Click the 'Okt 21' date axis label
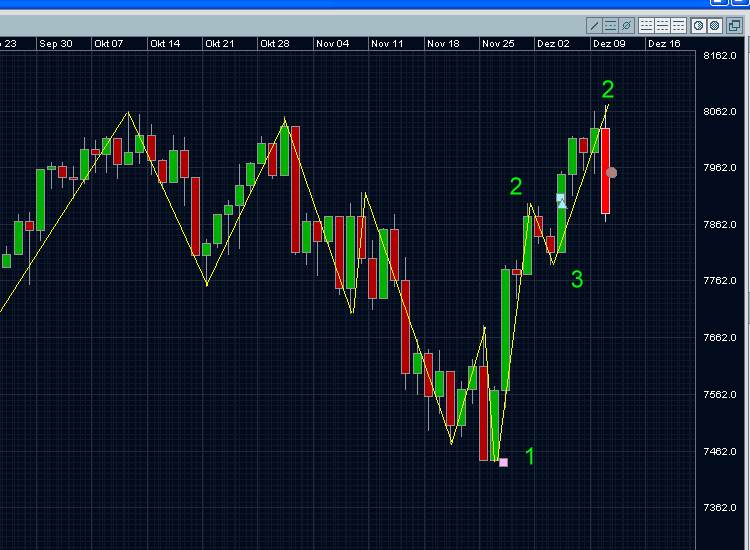The height and width of the screenshot is (550, 750). coord(220,44)
